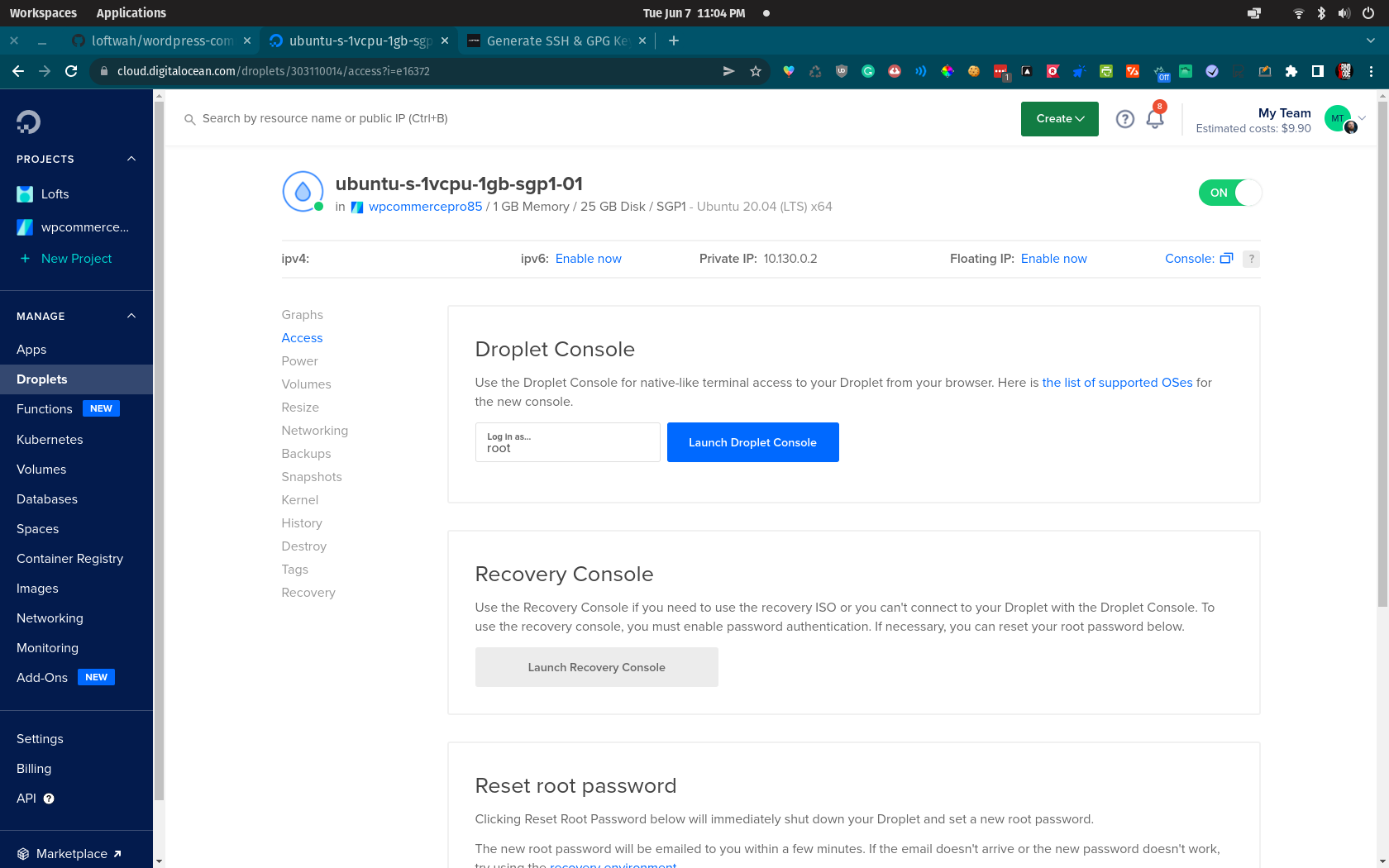Click the browser back arrow
Viewport: 1389px width, 868px height.
[x=18, y=71]
